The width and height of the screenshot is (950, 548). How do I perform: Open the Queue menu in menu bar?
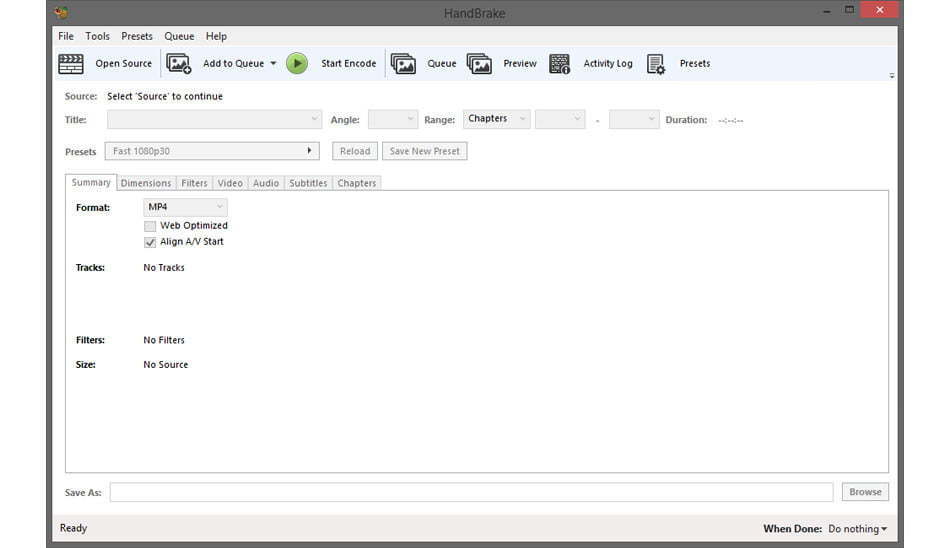click(x=179, y=36)
